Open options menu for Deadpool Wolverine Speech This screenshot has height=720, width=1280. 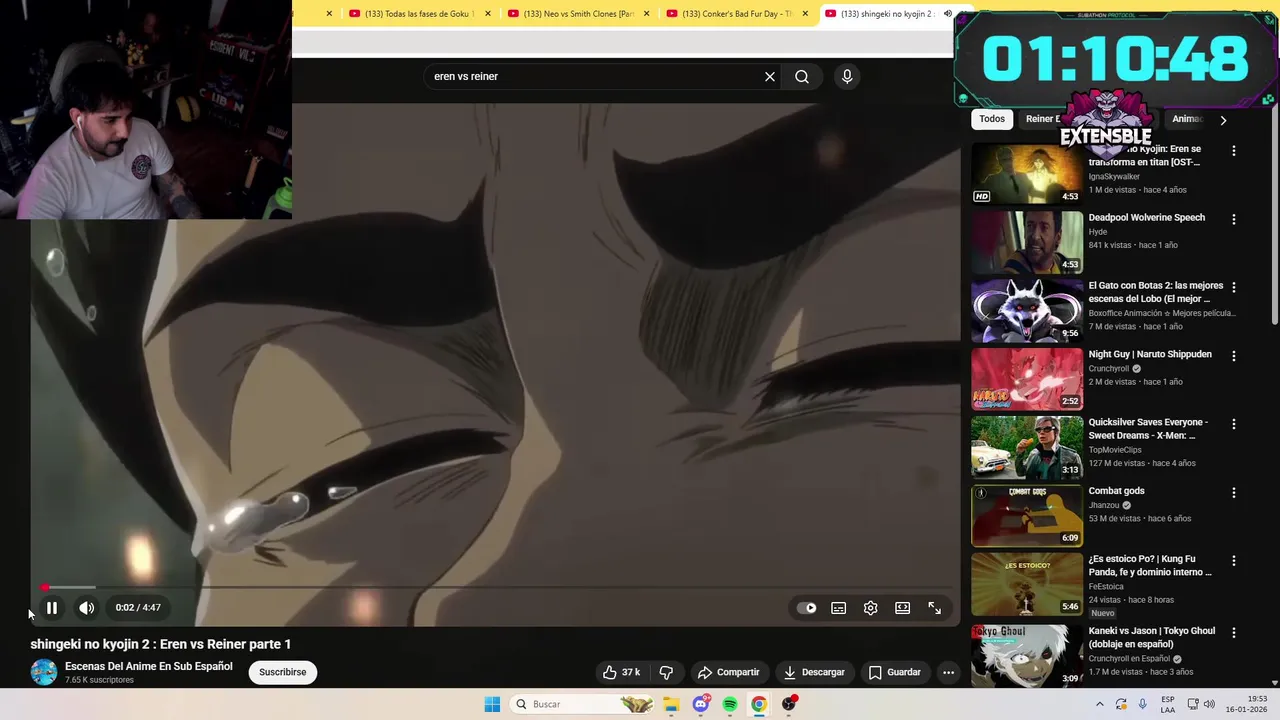click(1234, 219)
